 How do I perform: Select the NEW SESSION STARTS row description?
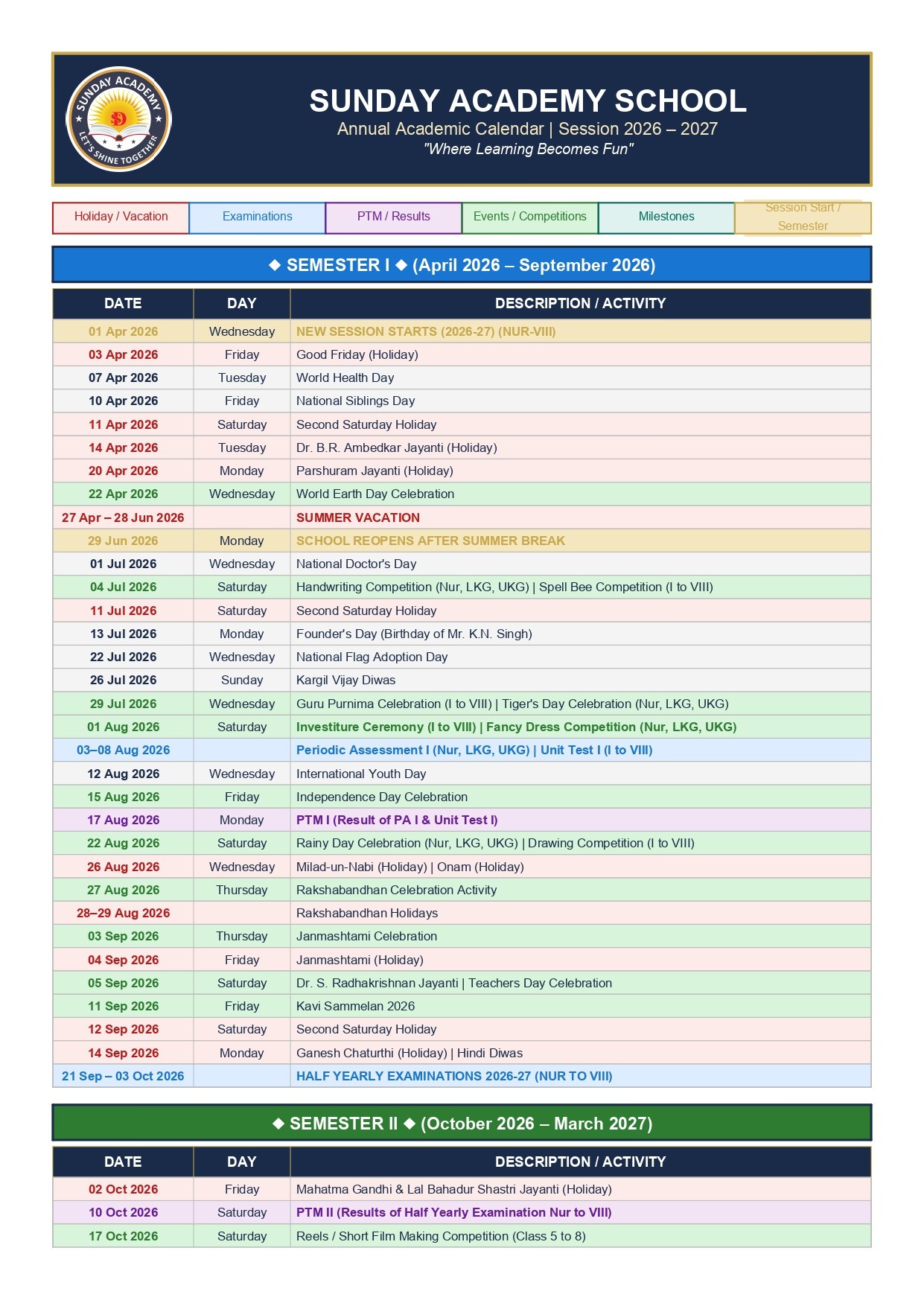[x=426, y=332]
